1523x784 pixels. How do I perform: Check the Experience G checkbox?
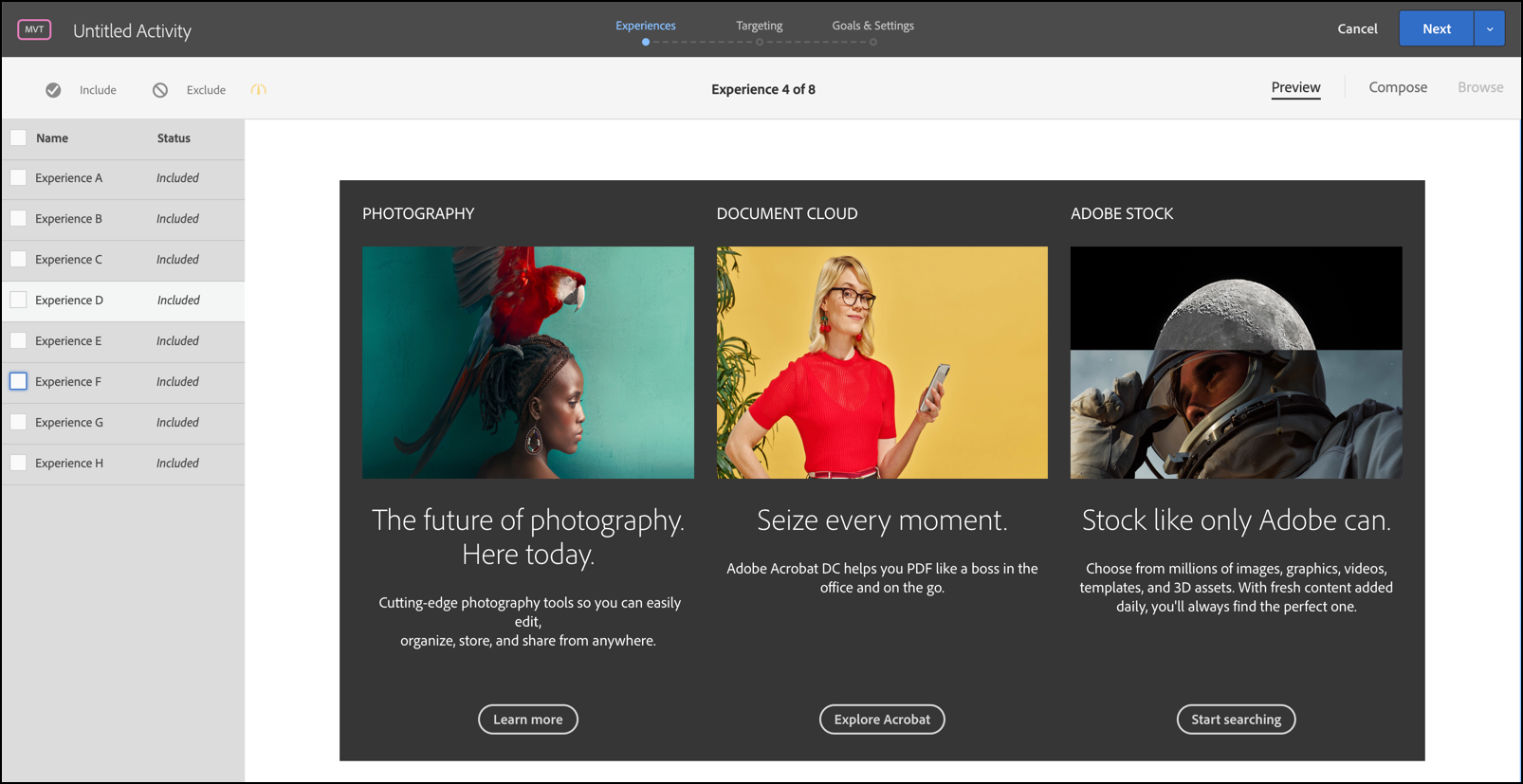coord(18,422)
